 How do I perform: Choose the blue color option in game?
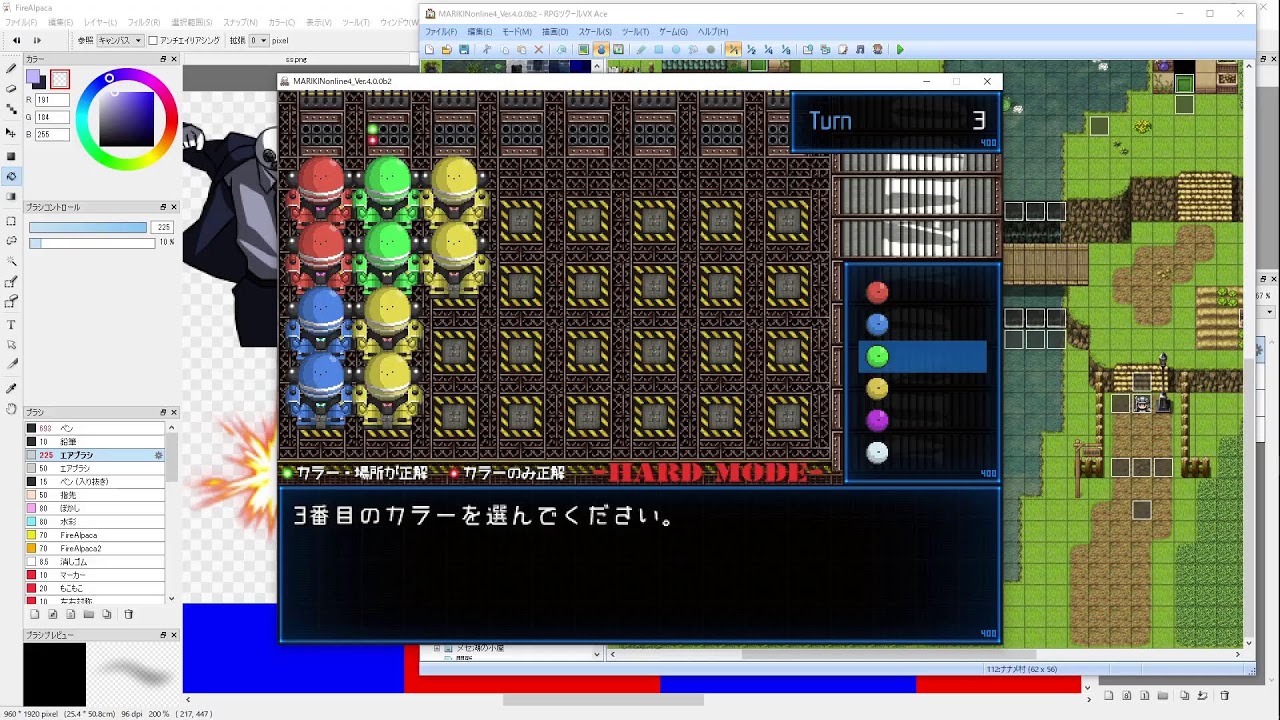pyautogui.click(x=877, y=324)
